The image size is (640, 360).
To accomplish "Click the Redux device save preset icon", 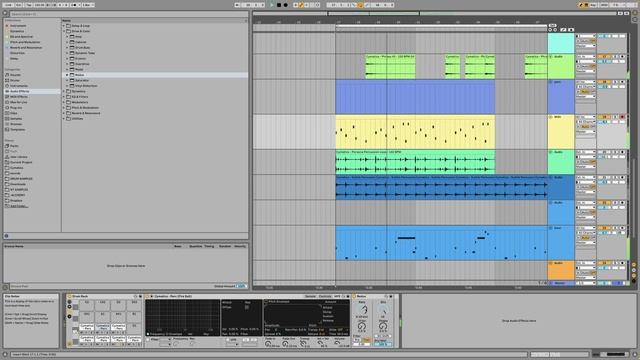I will (x=391, y=296).
